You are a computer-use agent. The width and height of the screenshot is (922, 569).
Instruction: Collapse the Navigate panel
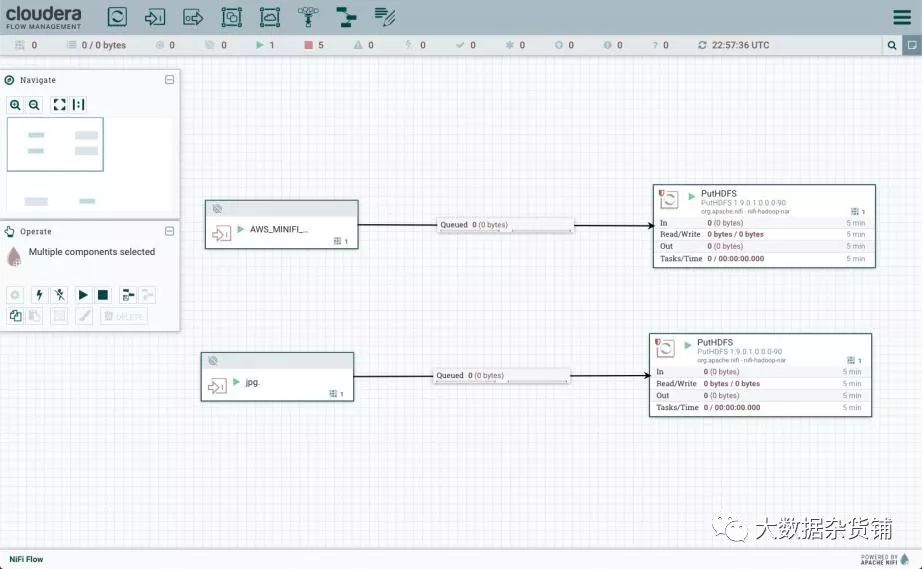pyautogui.click(x=169, y=79)
